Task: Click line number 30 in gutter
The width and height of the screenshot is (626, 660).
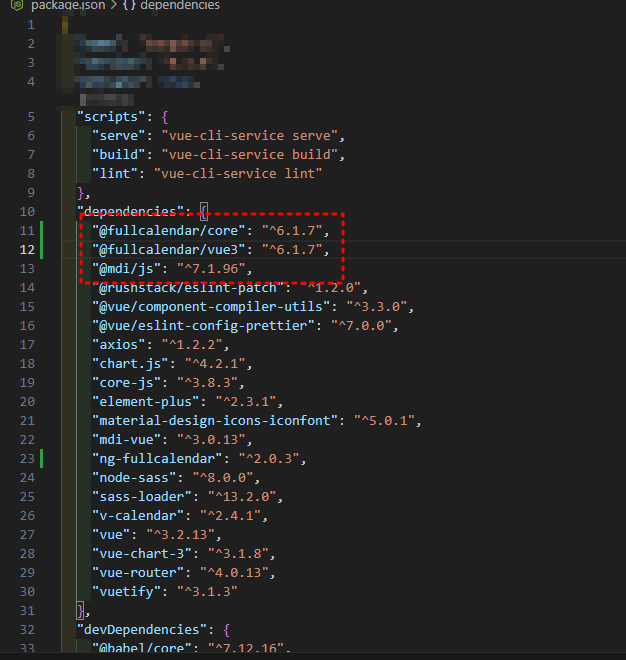Action: [27, 591]
